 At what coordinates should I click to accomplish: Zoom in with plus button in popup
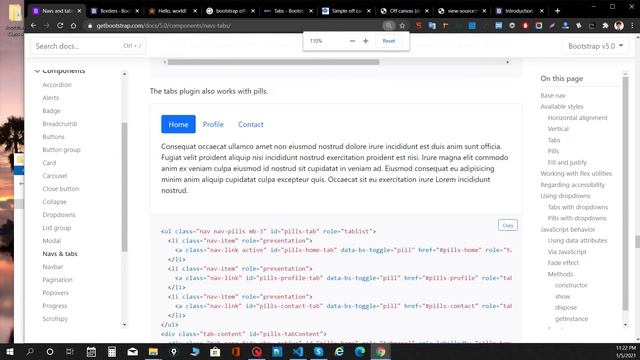(x=366, y=41)
